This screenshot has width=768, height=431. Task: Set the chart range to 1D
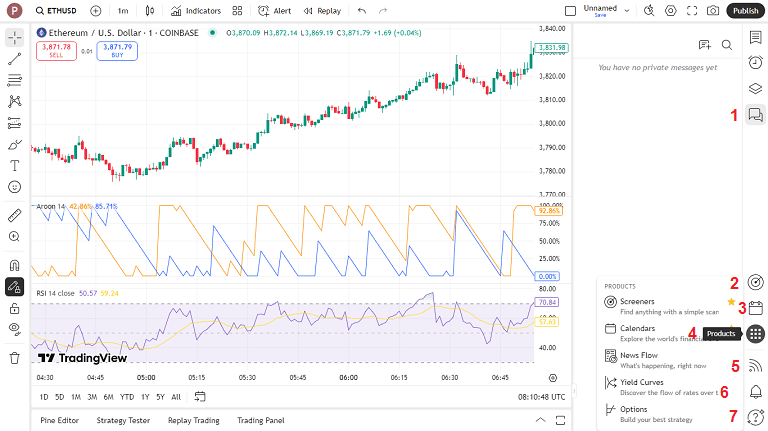[x=43, y=397]
